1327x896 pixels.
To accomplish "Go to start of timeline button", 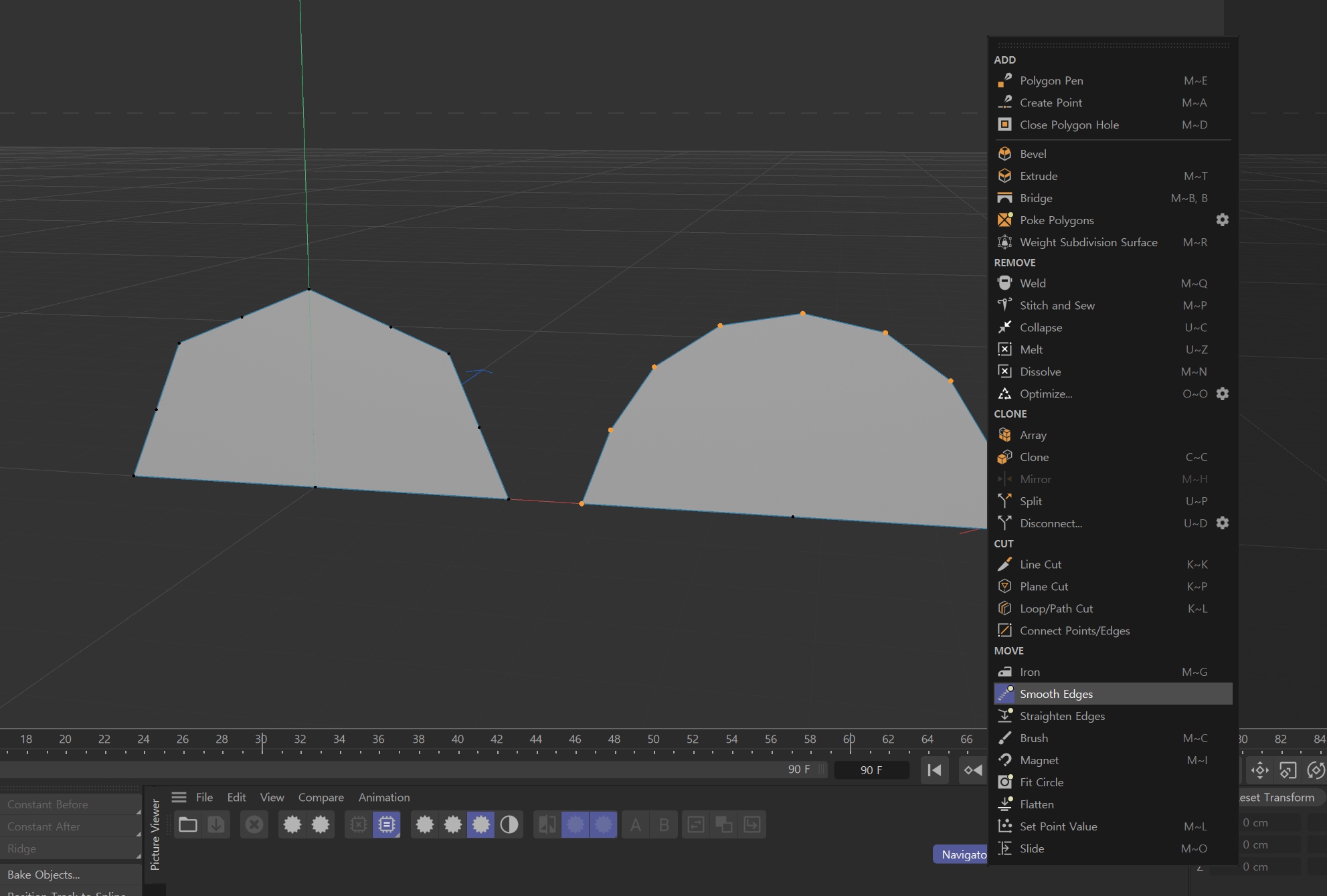I will coord(935,770).
